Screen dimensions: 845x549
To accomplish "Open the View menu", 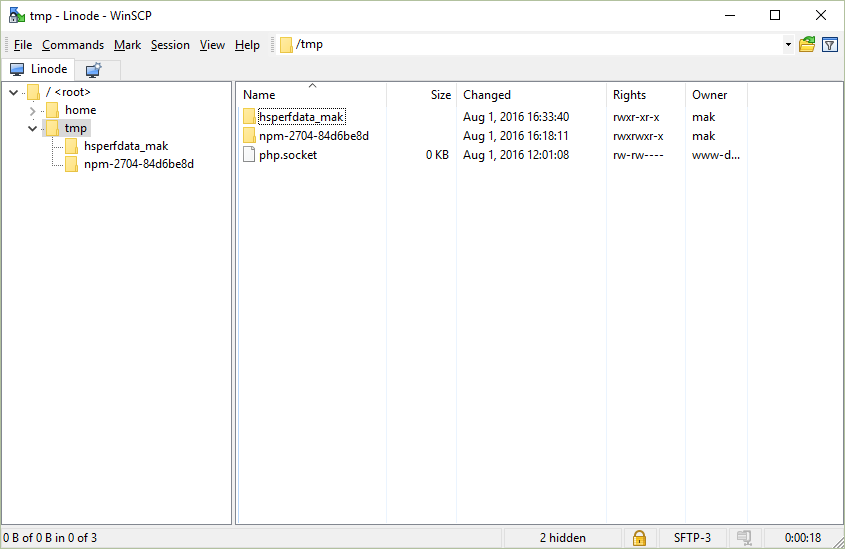I will pyautogui.click(x=212, y=45).
